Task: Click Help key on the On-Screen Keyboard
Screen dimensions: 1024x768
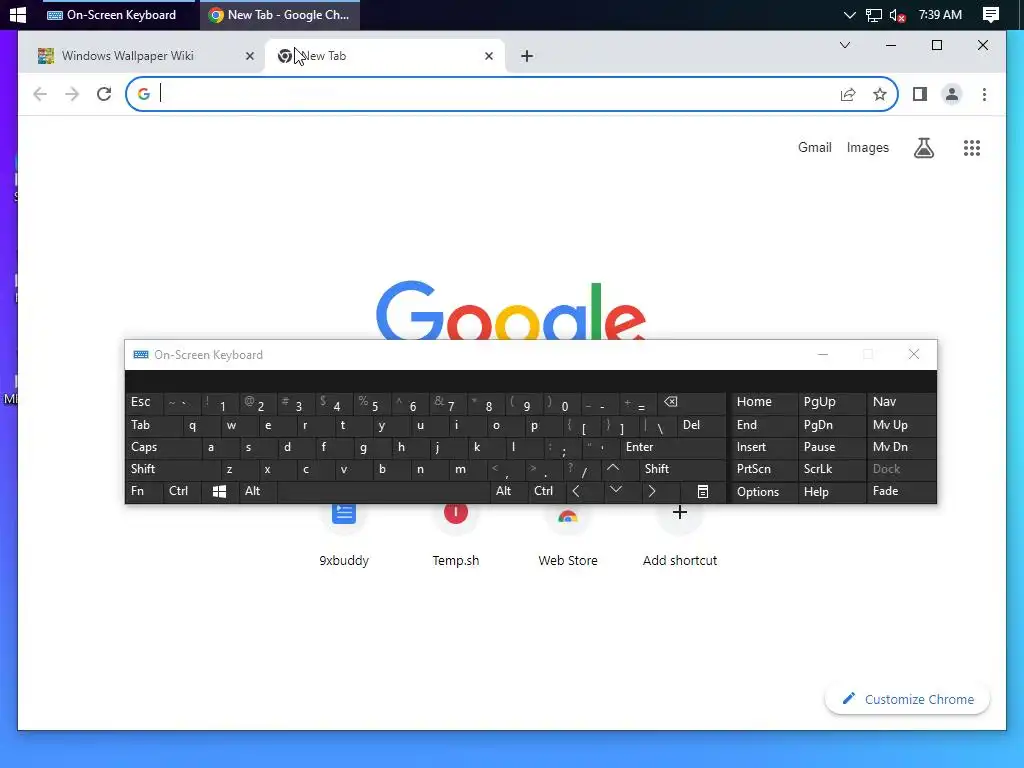Action: pos(830,491)
